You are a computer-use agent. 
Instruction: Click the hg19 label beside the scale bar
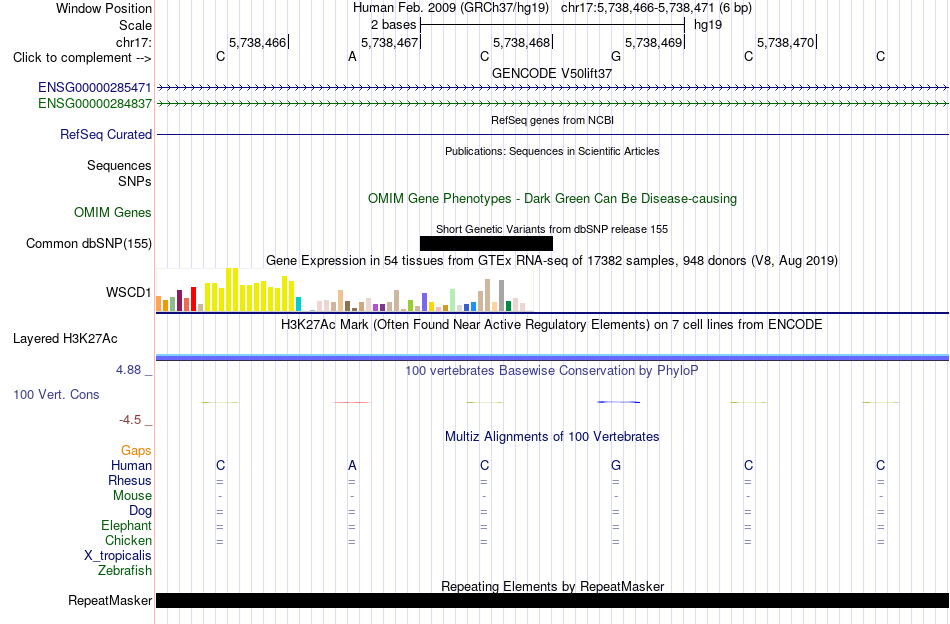(708, 25)
